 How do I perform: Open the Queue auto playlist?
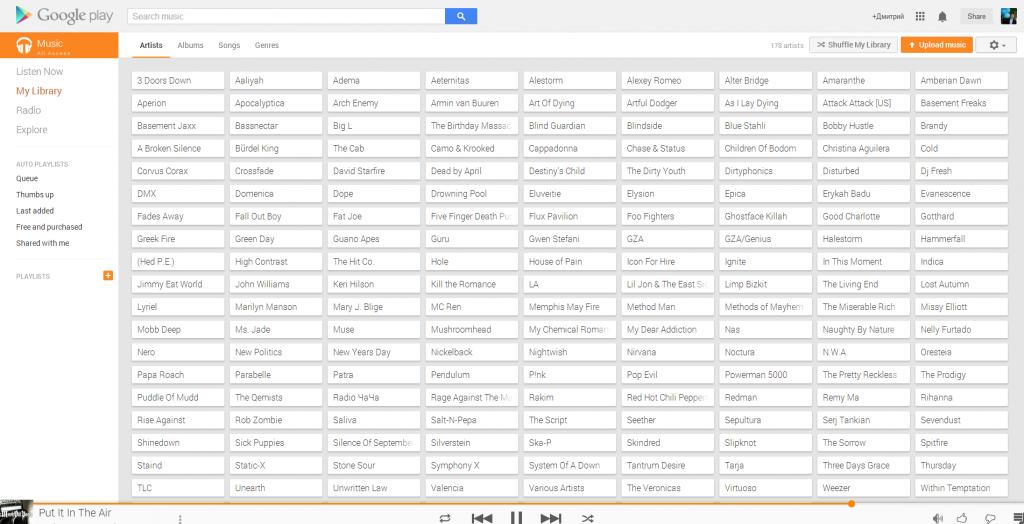pos(27,178)
